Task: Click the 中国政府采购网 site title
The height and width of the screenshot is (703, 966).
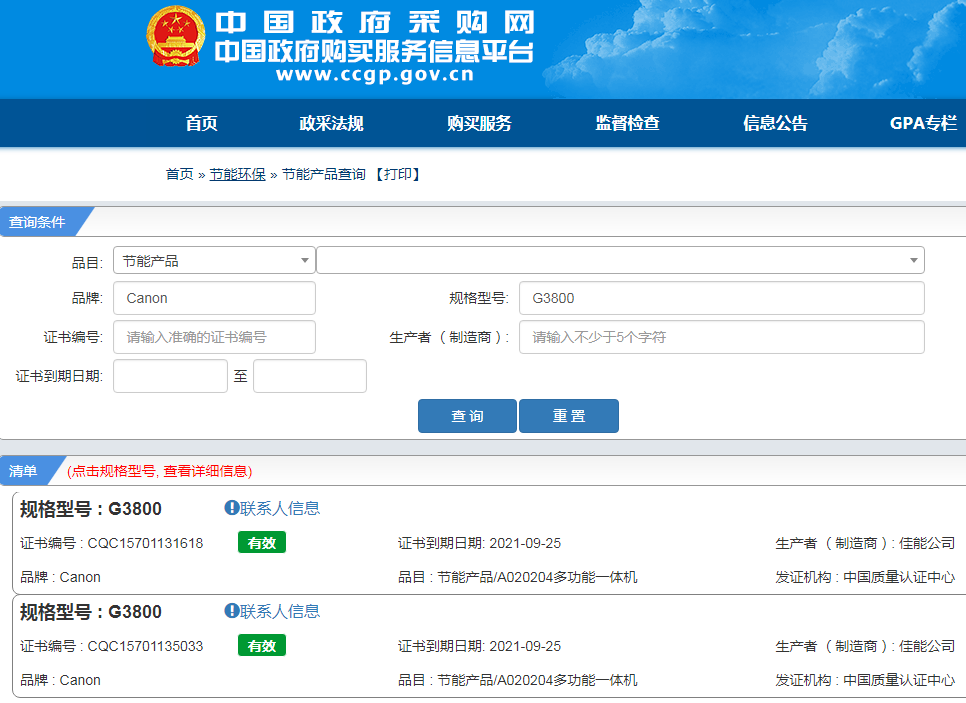Action: (375, 23)
